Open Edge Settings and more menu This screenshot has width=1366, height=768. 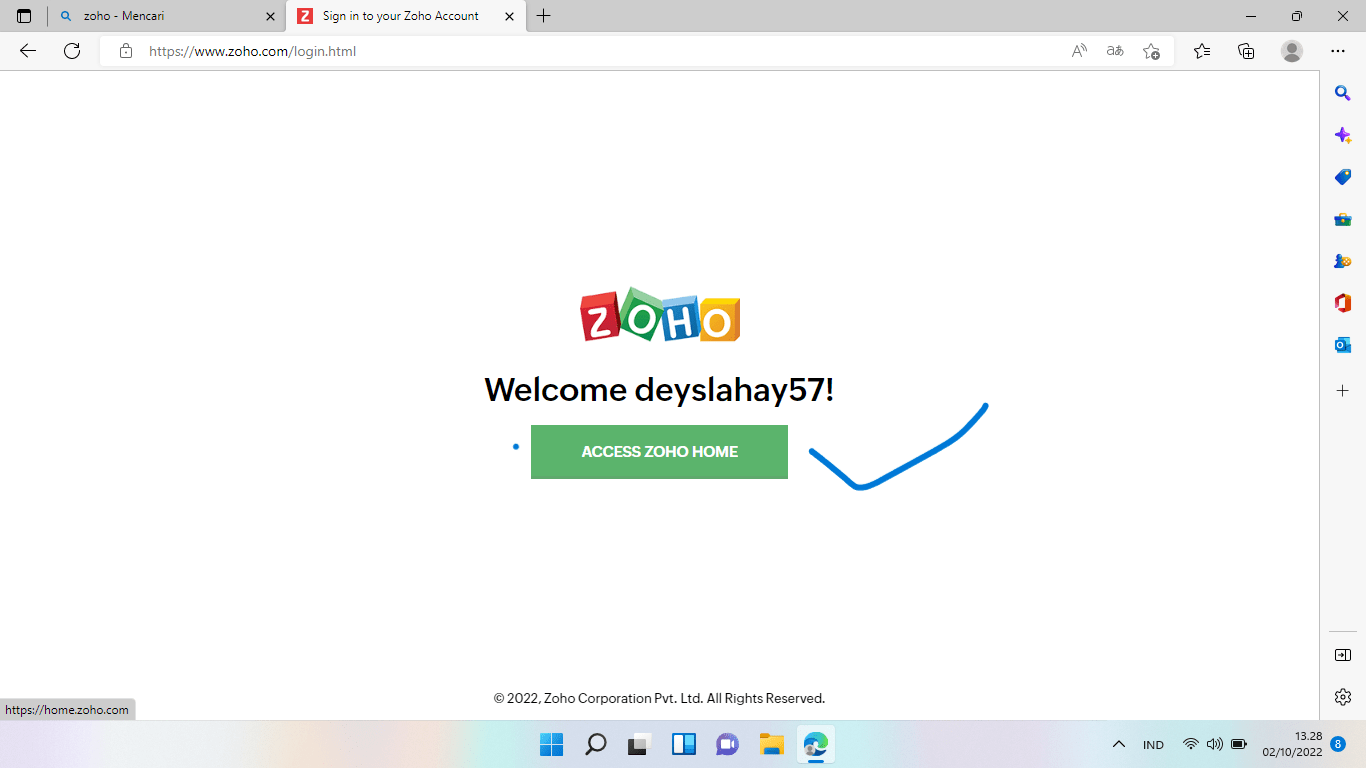click(x=1338, y=51)
